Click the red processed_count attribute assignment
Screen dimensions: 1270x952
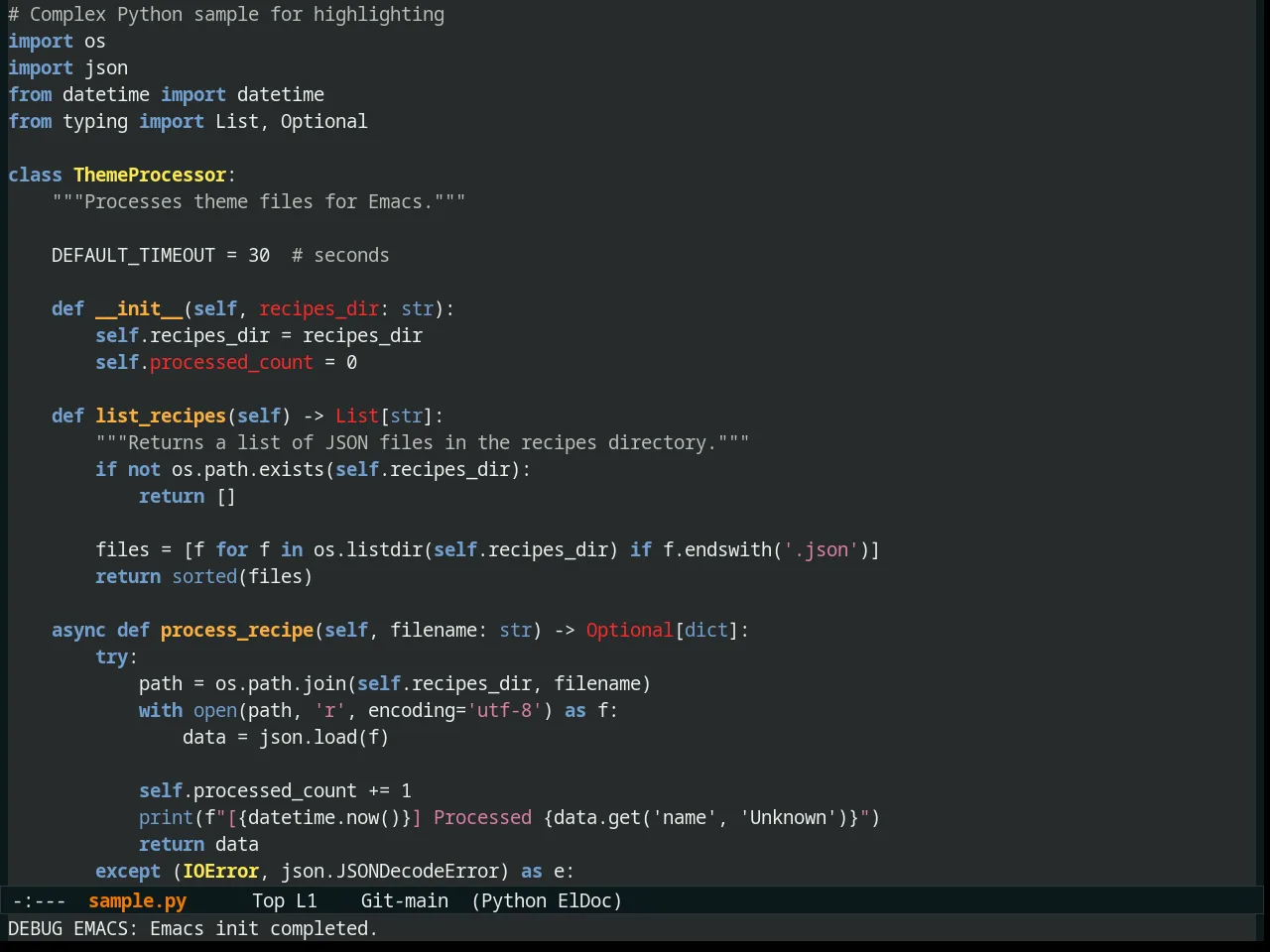point(231,362)
